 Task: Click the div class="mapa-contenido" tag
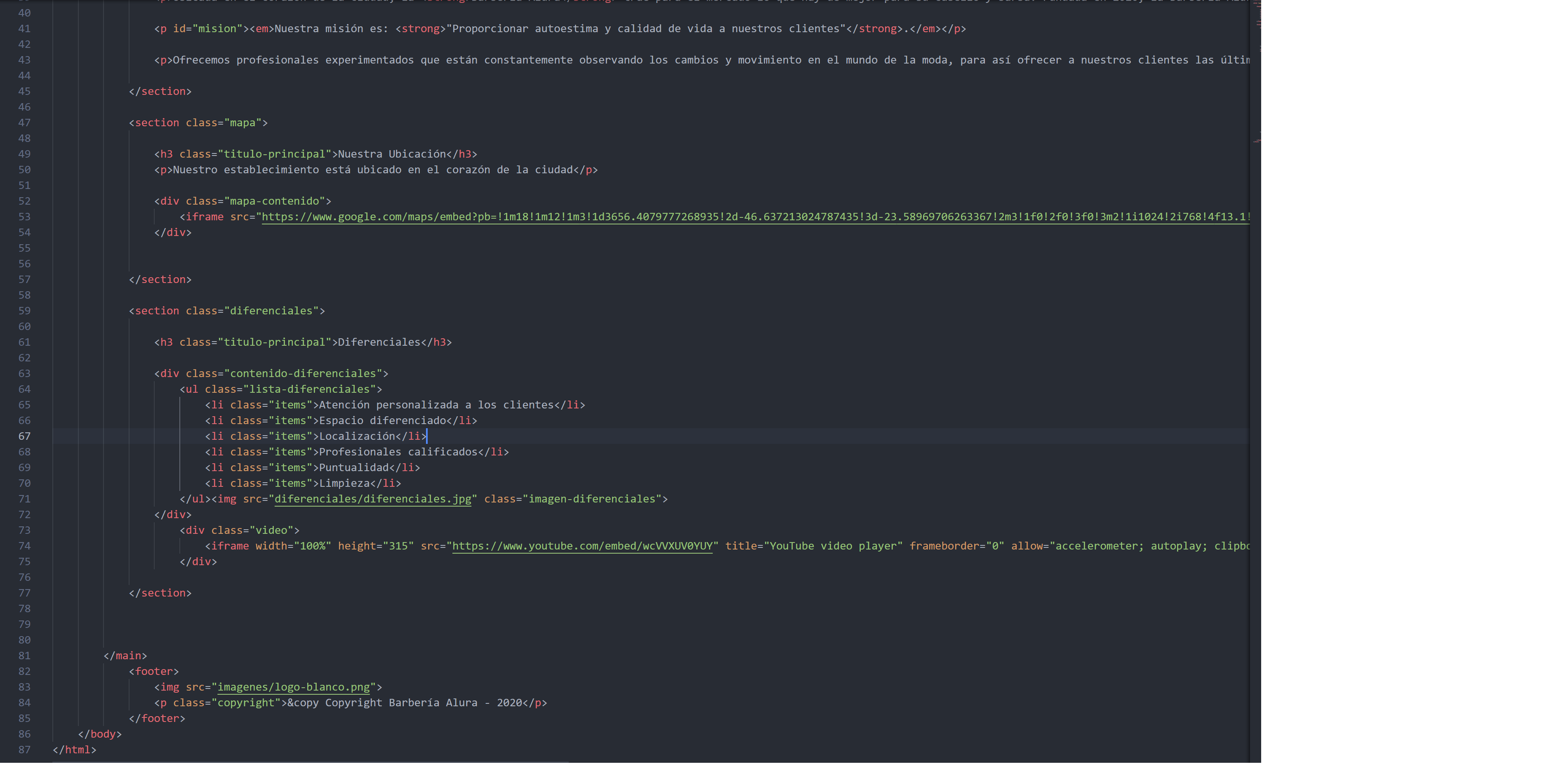coord(243,201)
